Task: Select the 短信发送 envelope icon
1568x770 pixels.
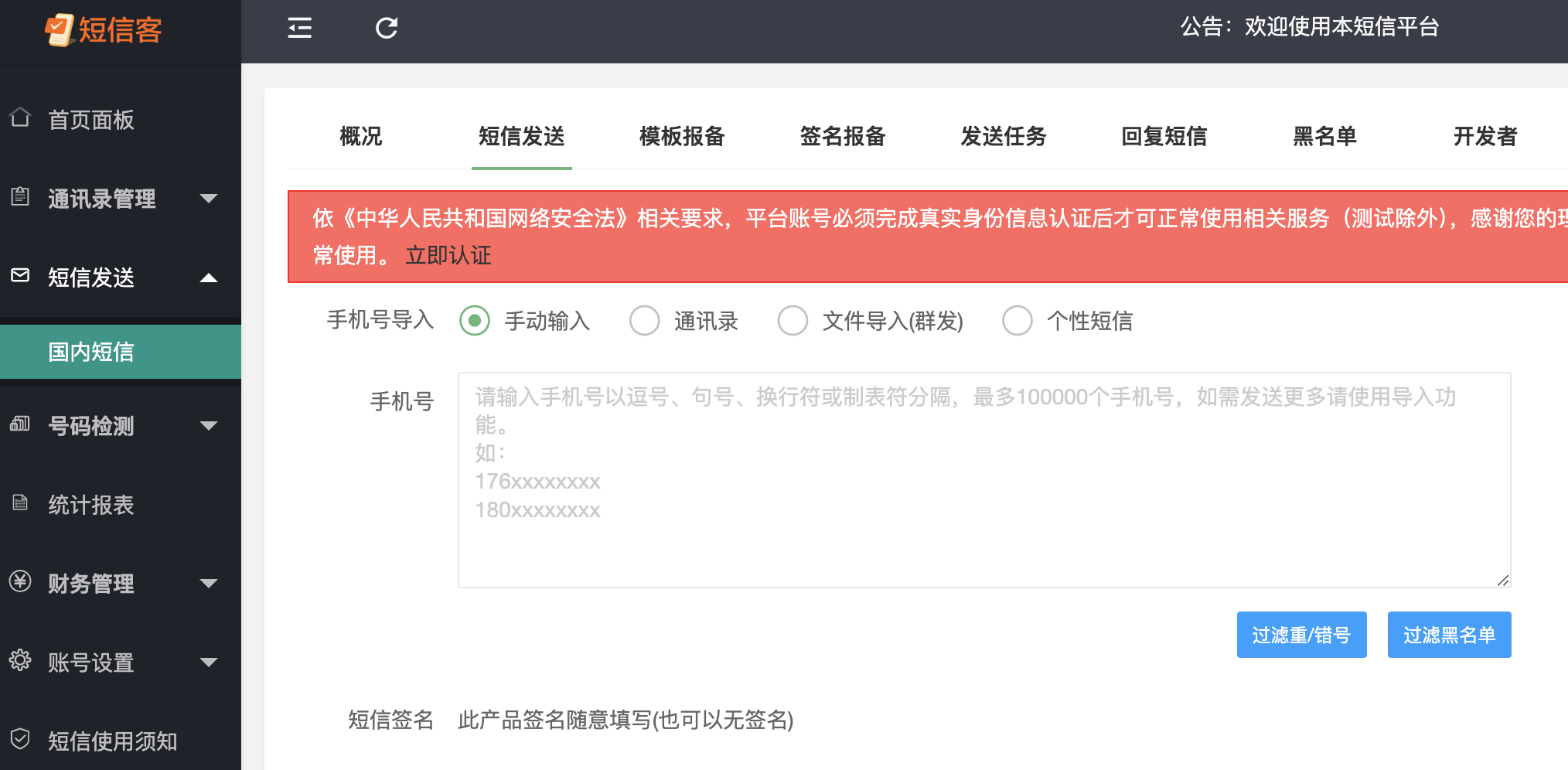Action: [x=19, y=276]
